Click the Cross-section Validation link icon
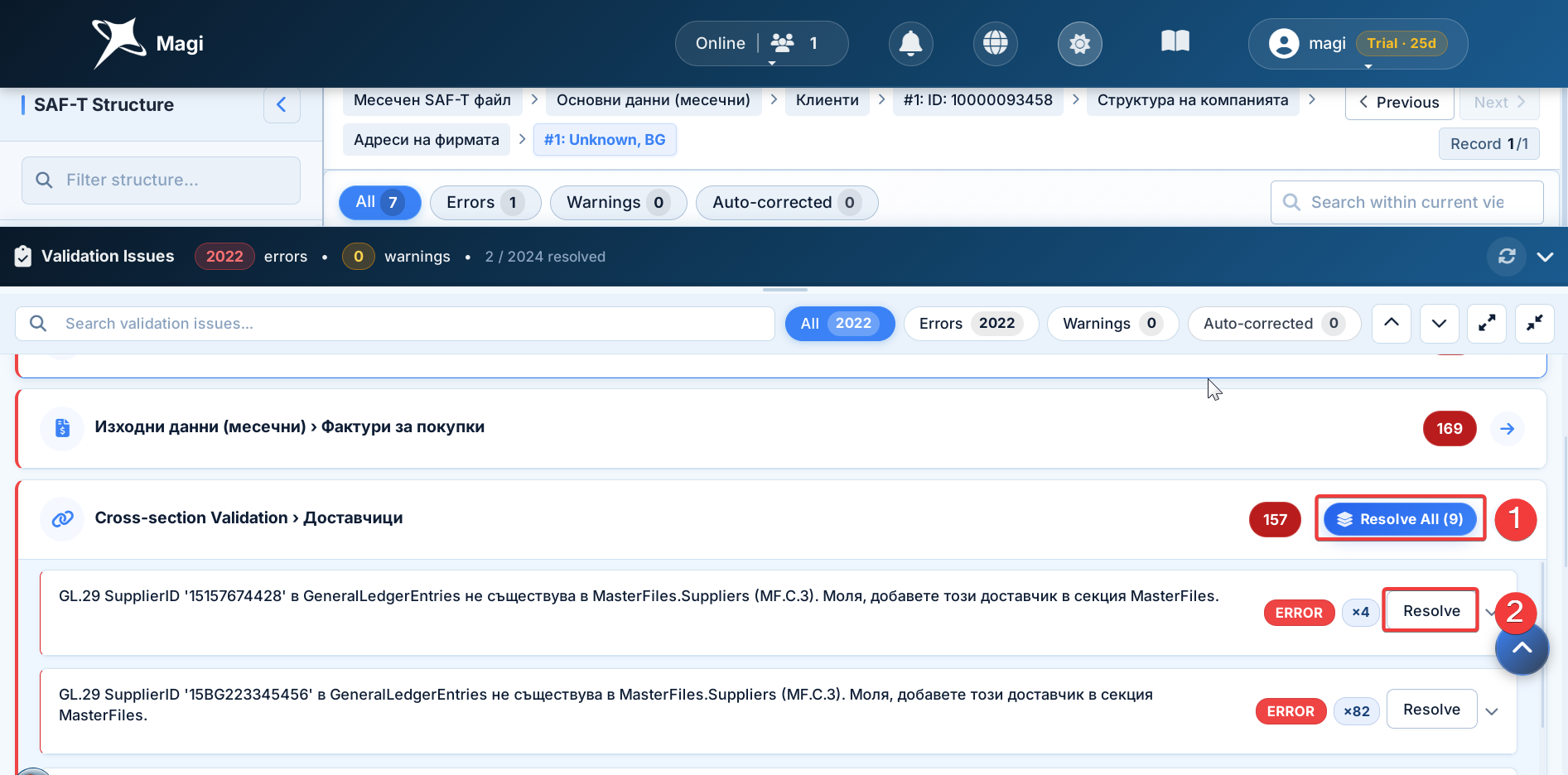1568x775 pixels. tap(62, 518)
